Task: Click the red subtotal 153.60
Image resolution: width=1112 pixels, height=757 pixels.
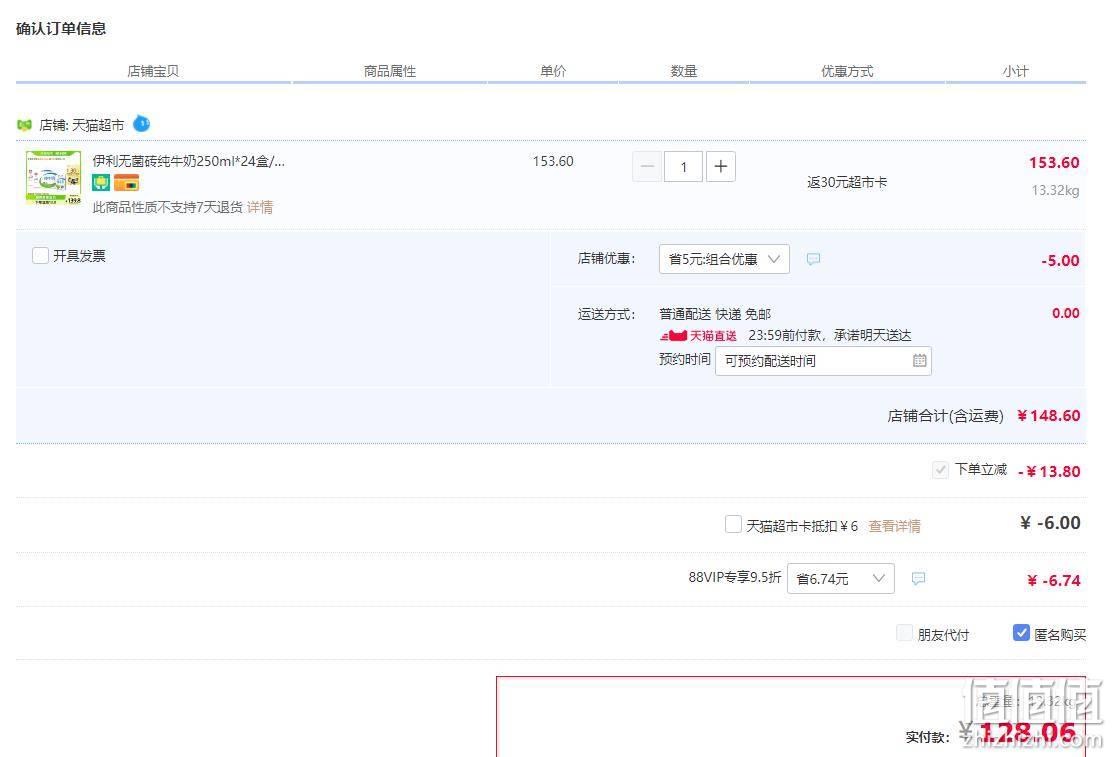Action: click(1054, 162)
